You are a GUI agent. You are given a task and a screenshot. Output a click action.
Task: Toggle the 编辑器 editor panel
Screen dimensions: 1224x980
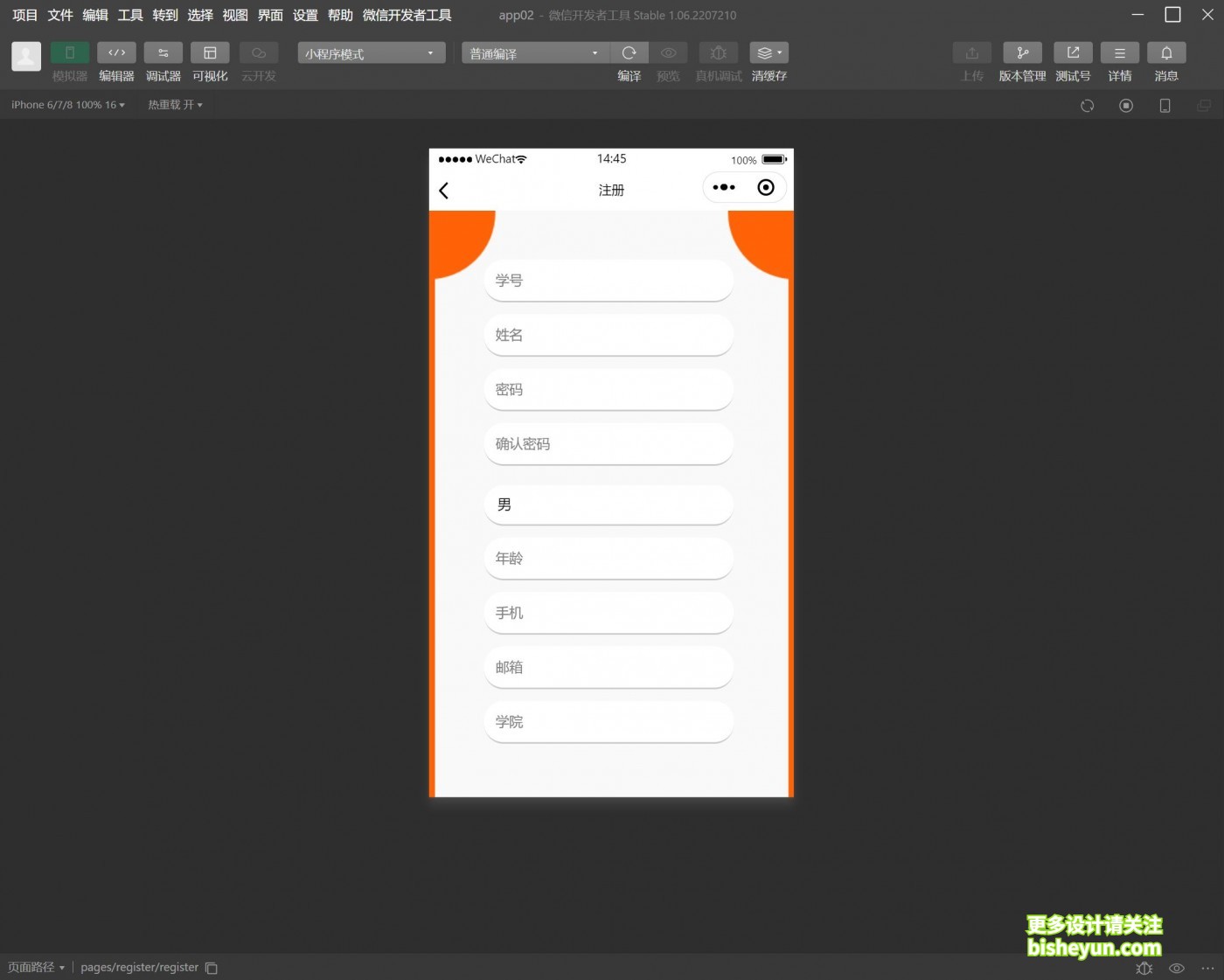pos(116,53)
